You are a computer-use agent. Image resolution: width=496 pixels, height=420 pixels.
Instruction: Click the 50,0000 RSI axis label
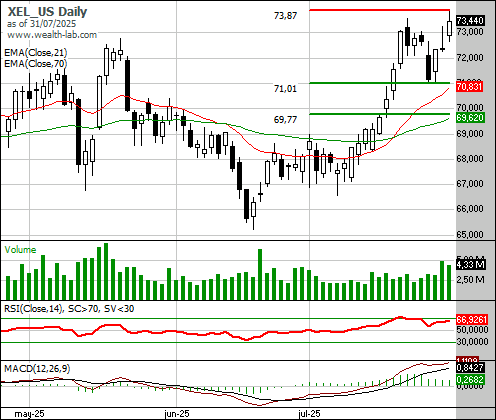coord(472,330)
